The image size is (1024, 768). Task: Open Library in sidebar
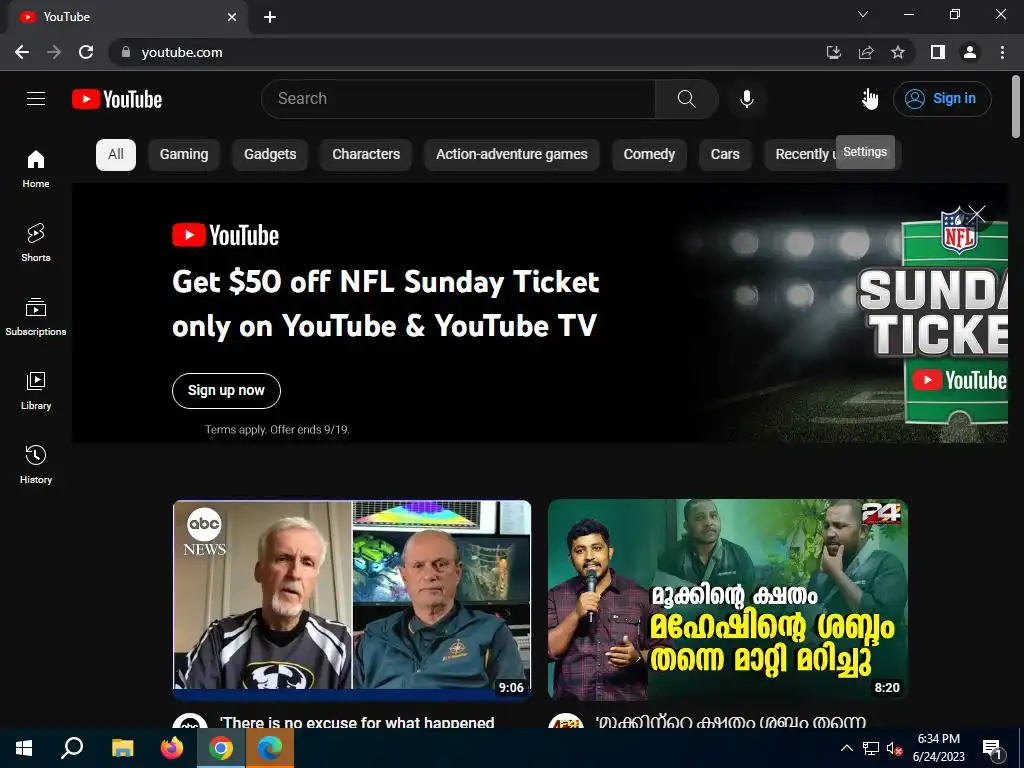[x=36, y=390]
